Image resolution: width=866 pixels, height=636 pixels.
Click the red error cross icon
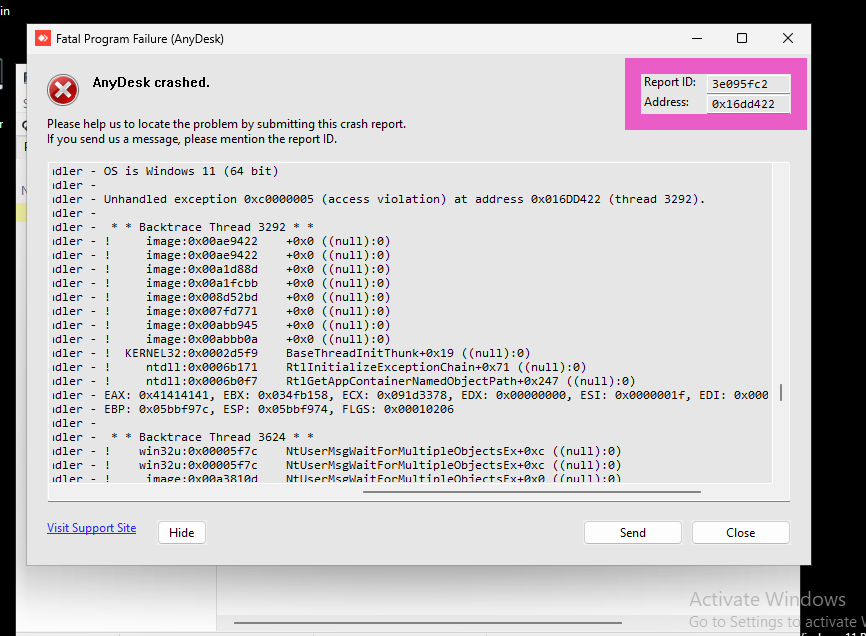(x=63, y=90)
